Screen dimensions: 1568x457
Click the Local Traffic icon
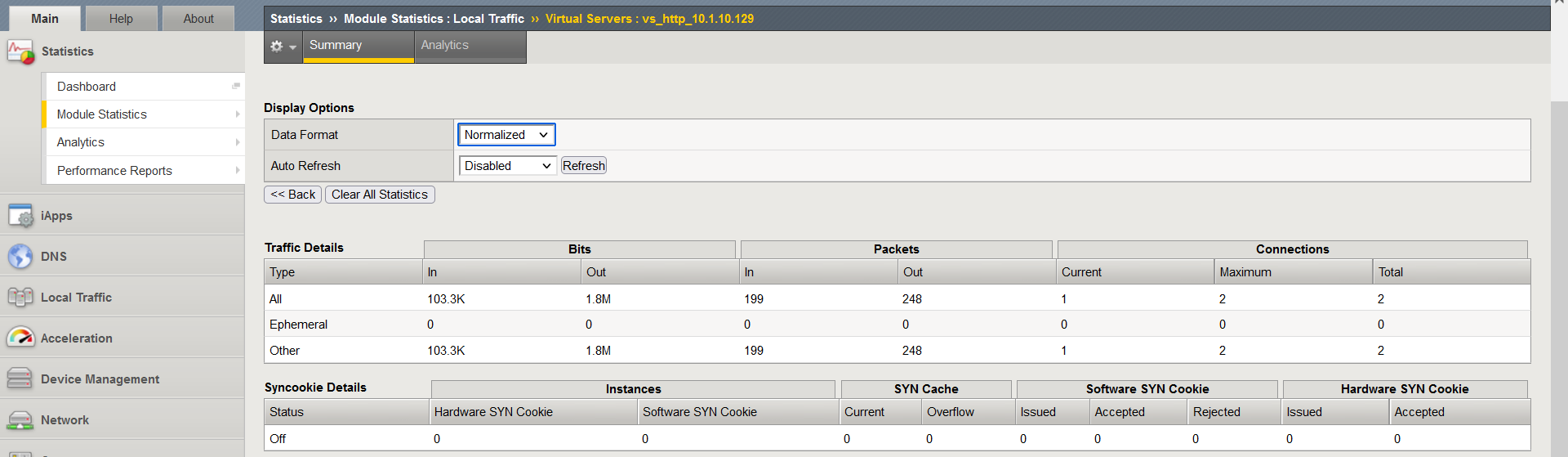point(20,298)
